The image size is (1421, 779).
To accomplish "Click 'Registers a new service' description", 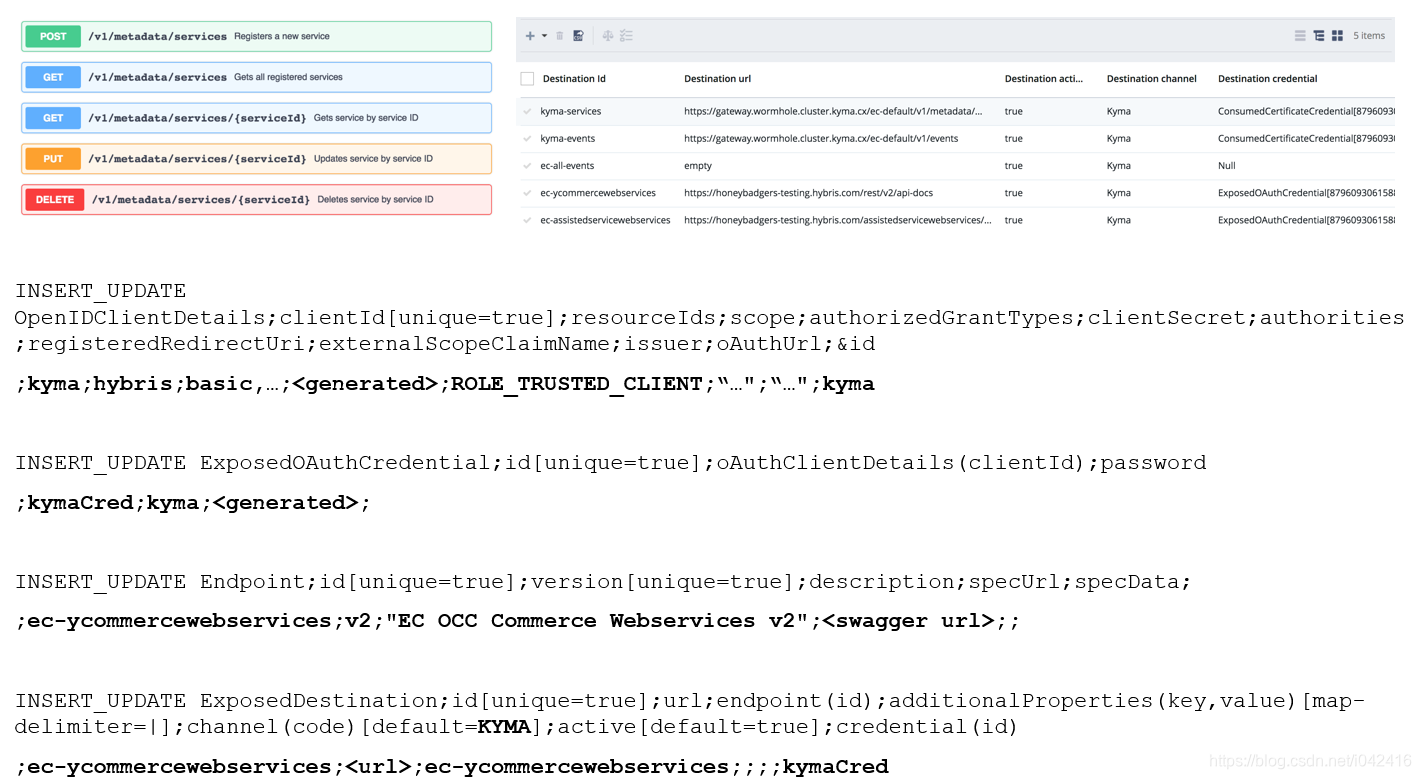I will coord(282,36).
